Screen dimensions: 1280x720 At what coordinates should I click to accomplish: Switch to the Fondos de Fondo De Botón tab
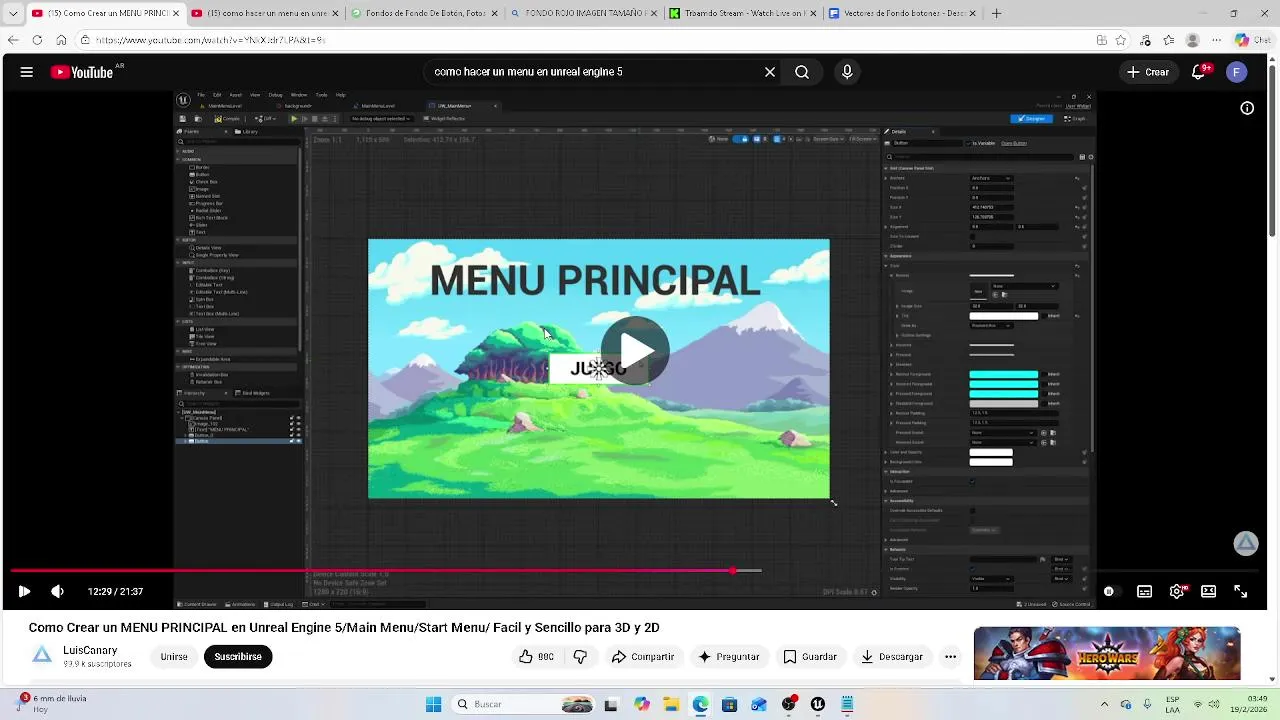click(x=423, y=13)
